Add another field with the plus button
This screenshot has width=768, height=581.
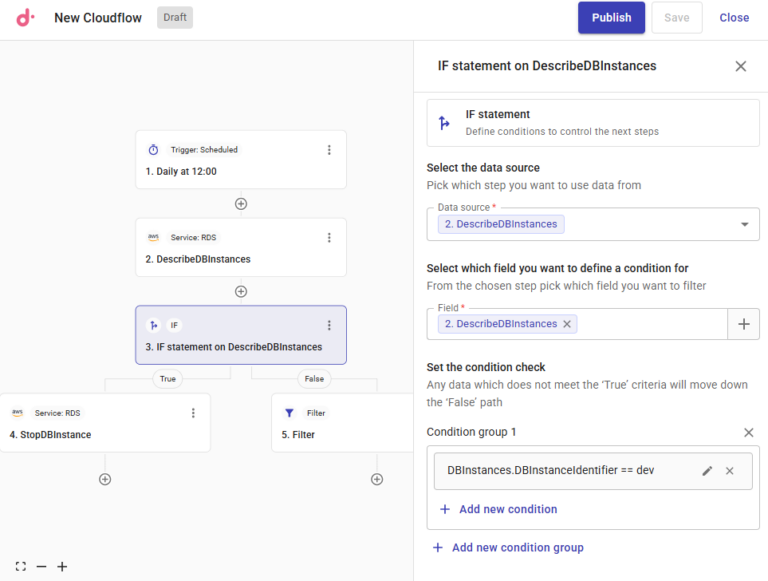(x=744, y=324)
